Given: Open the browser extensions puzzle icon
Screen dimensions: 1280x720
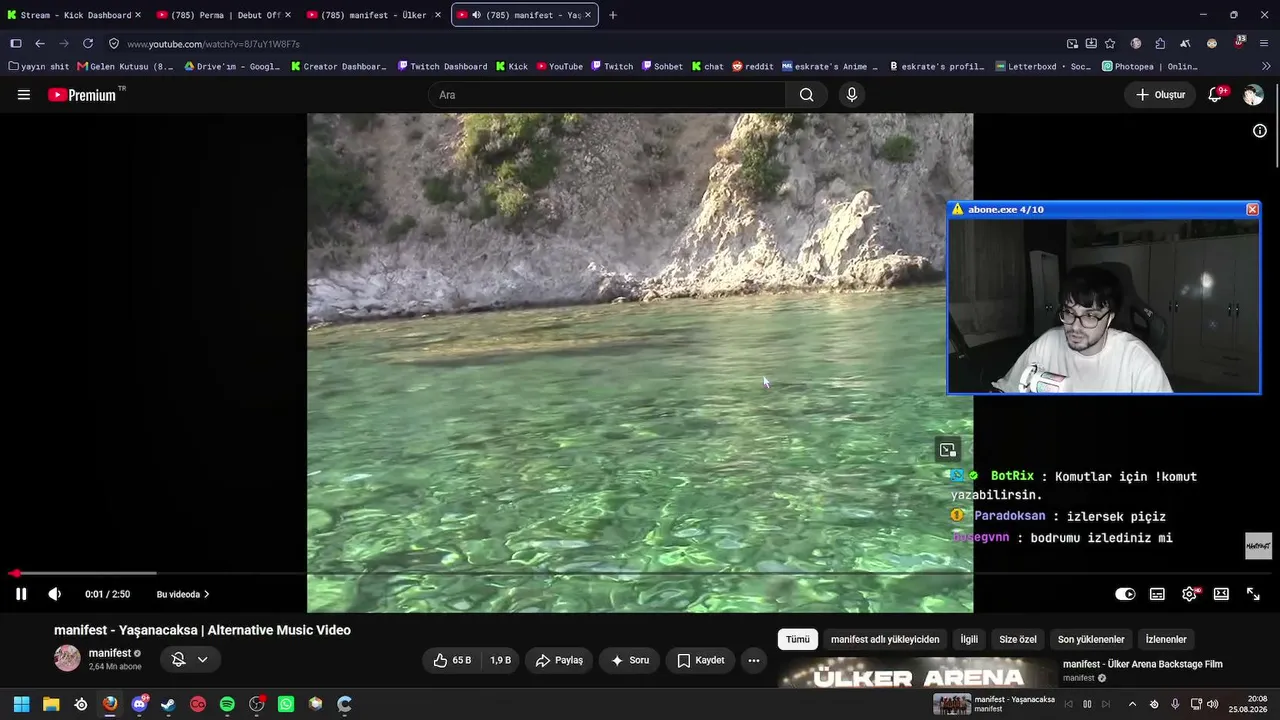Looking at the screenshot, I should click(x=1160, y=44).
